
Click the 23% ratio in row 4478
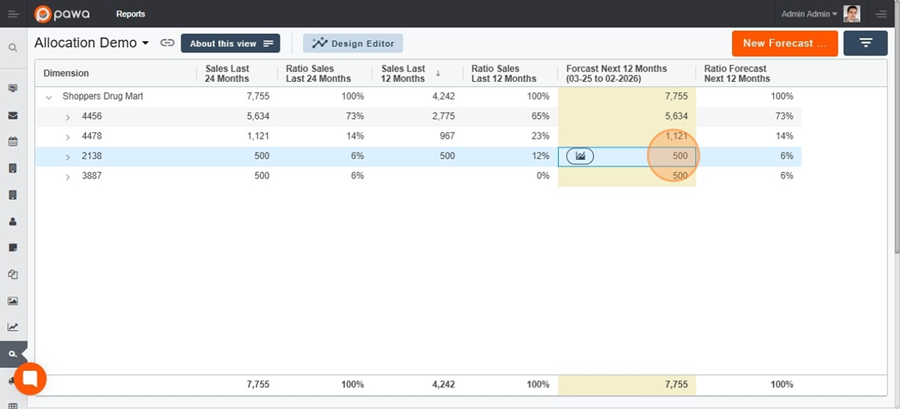click(x=540, y=136)
